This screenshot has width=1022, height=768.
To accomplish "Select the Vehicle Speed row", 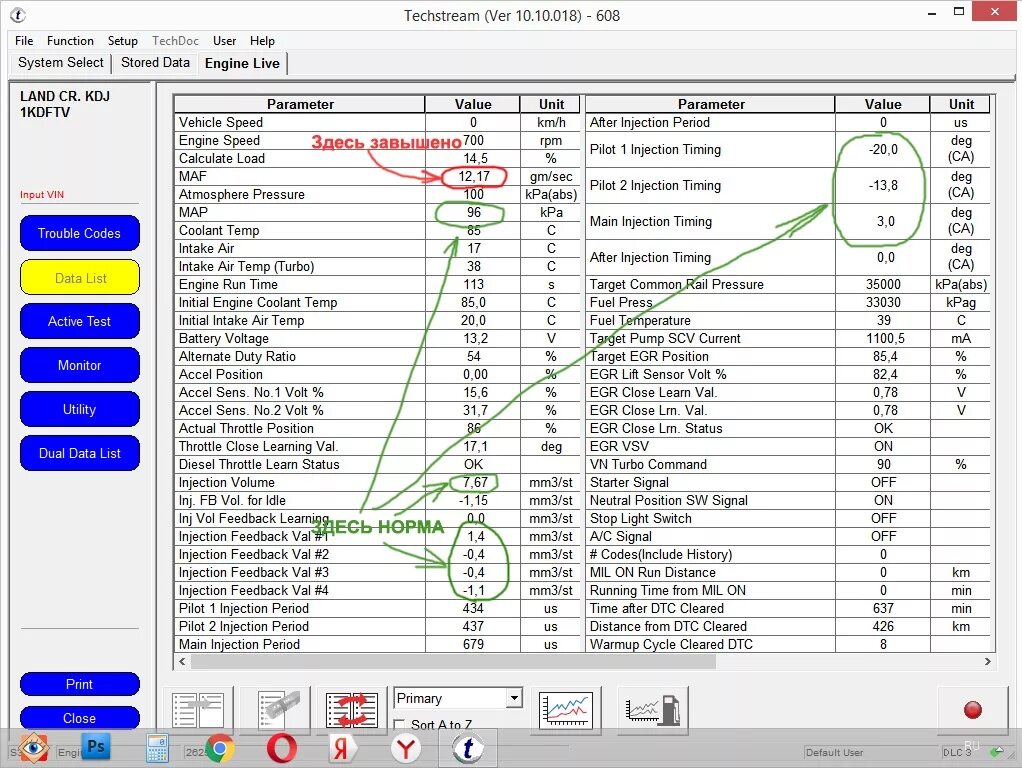I will (x=377, y=122).
